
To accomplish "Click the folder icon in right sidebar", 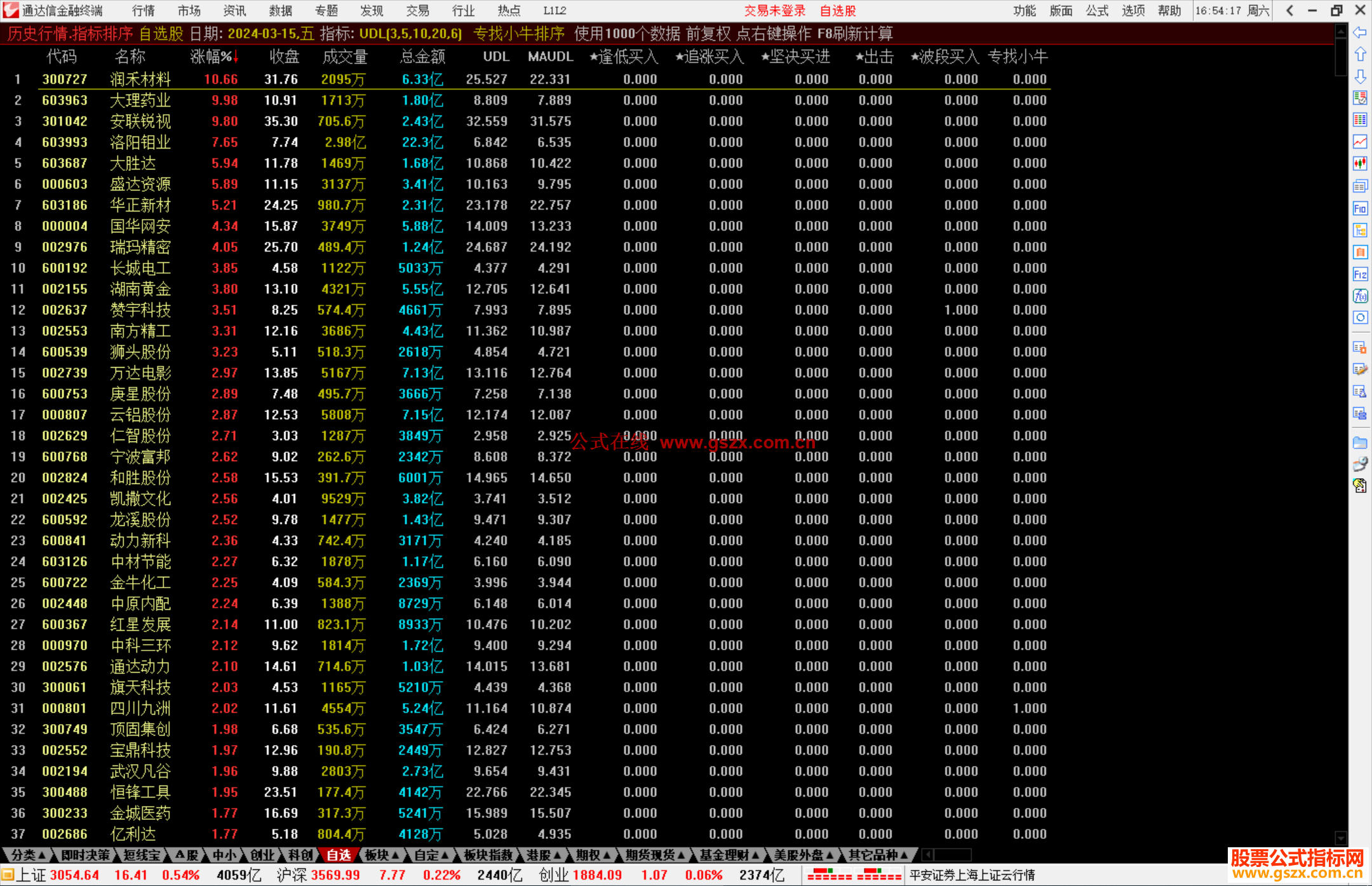I will 1360,443.
